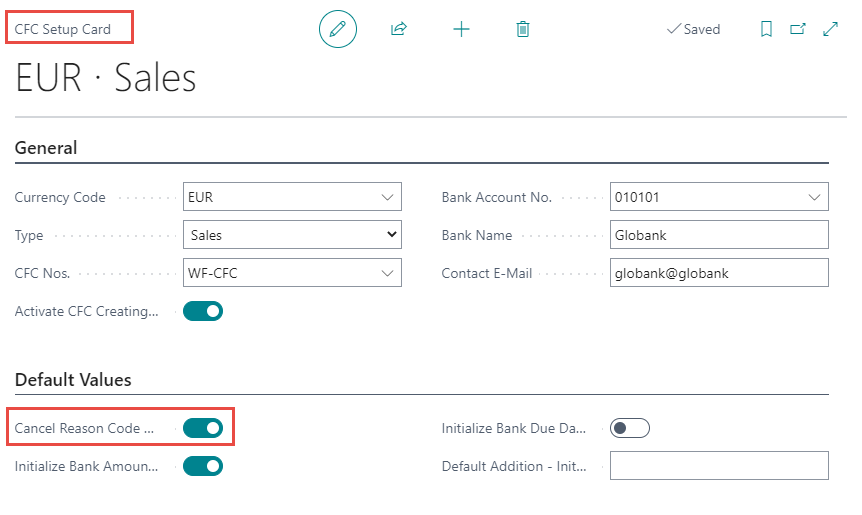862x515 pixels.
Task: Click the expand to full screen arrows
Action: point(830,29)
